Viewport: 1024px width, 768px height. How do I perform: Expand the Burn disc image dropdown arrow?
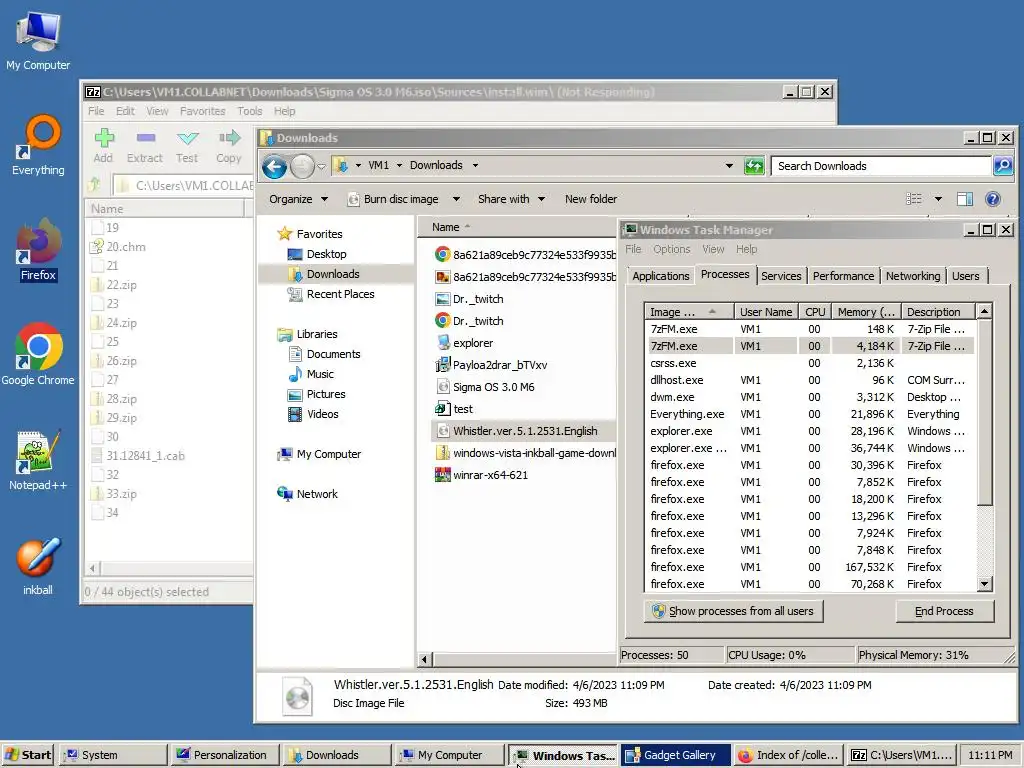pyautogui.click(x=456, y=199)
